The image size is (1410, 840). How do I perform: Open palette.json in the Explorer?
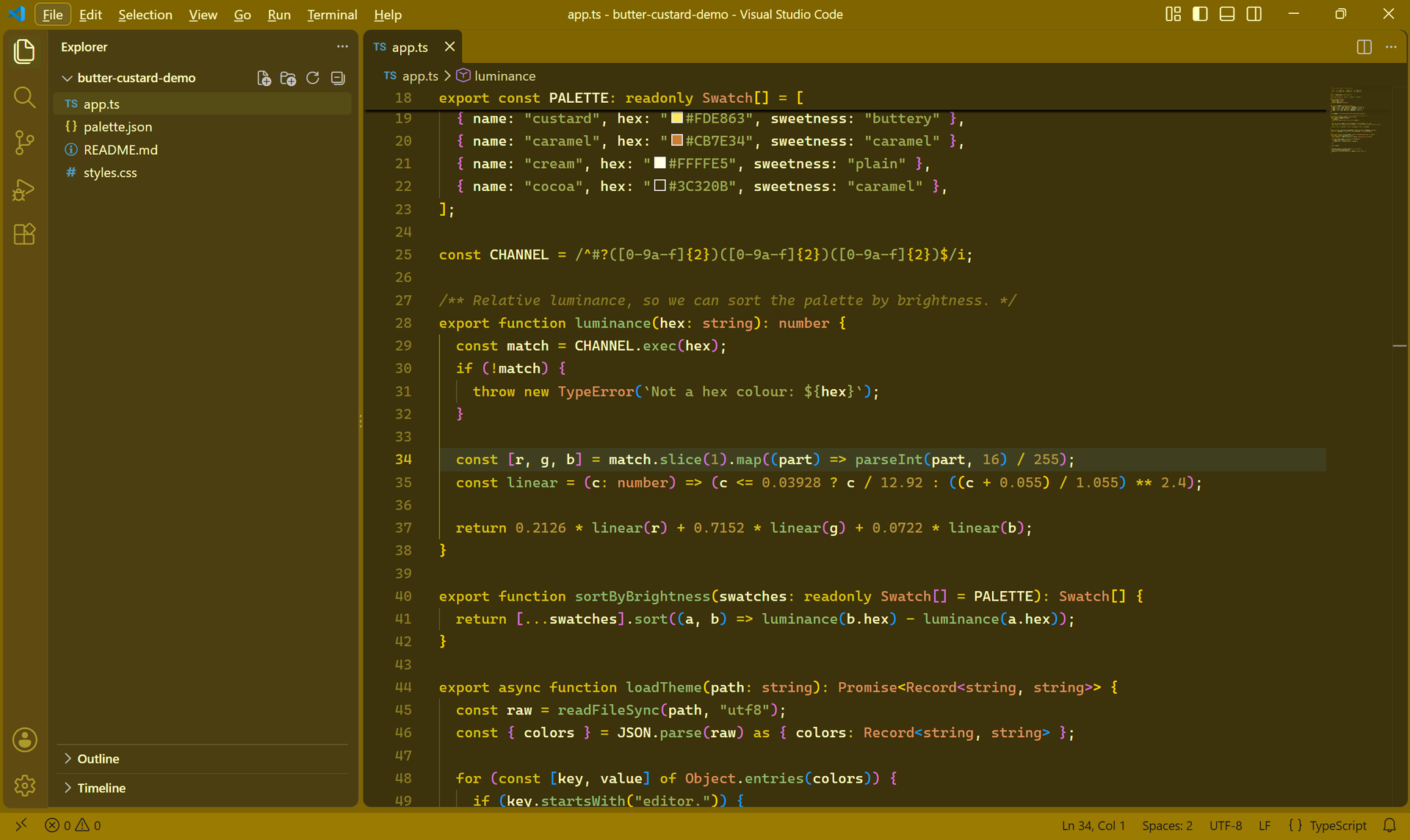coord(202,126)
